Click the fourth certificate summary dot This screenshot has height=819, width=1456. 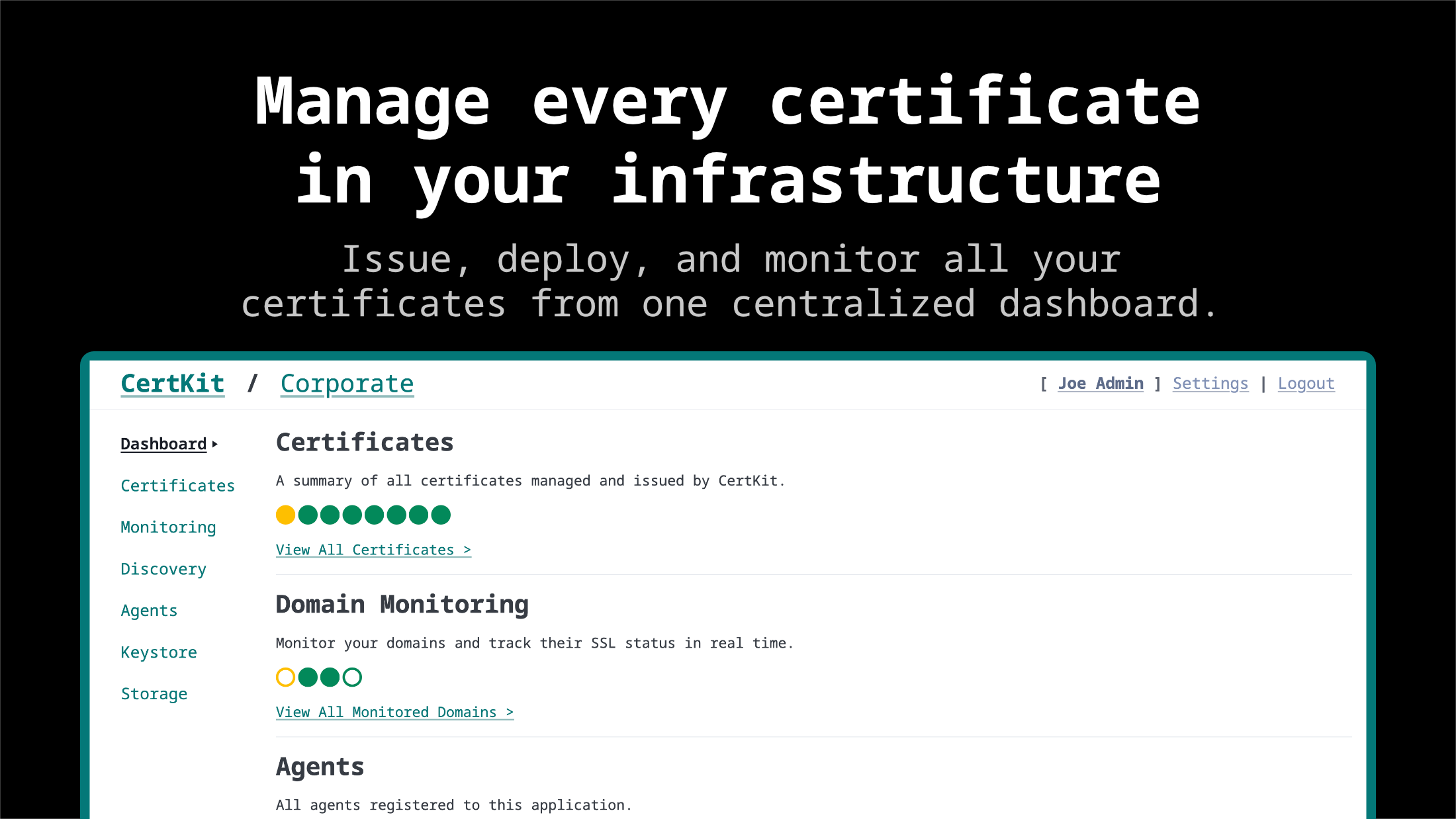click(352, 515)
